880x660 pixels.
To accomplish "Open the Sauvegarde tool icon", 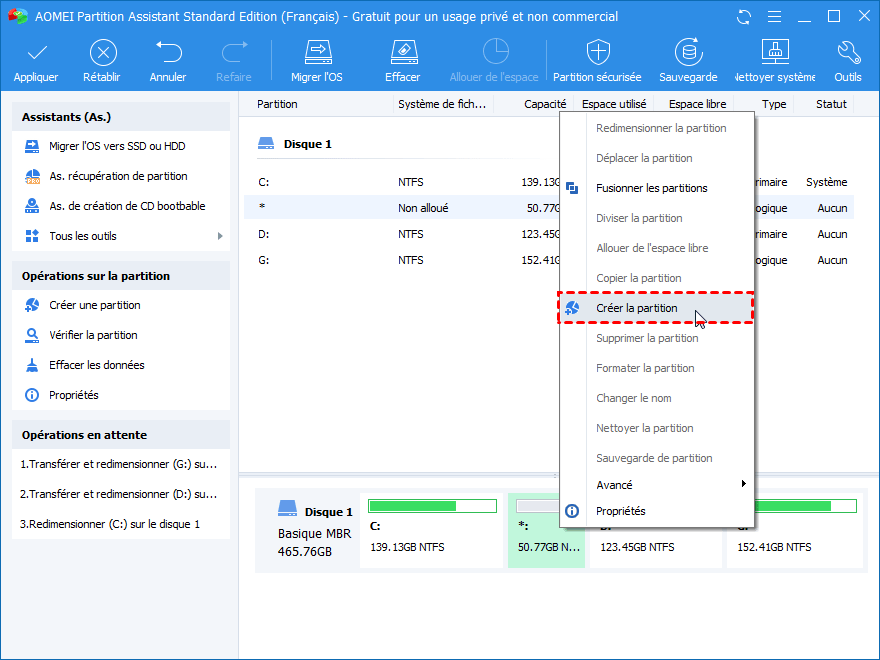I will point(688,52).
